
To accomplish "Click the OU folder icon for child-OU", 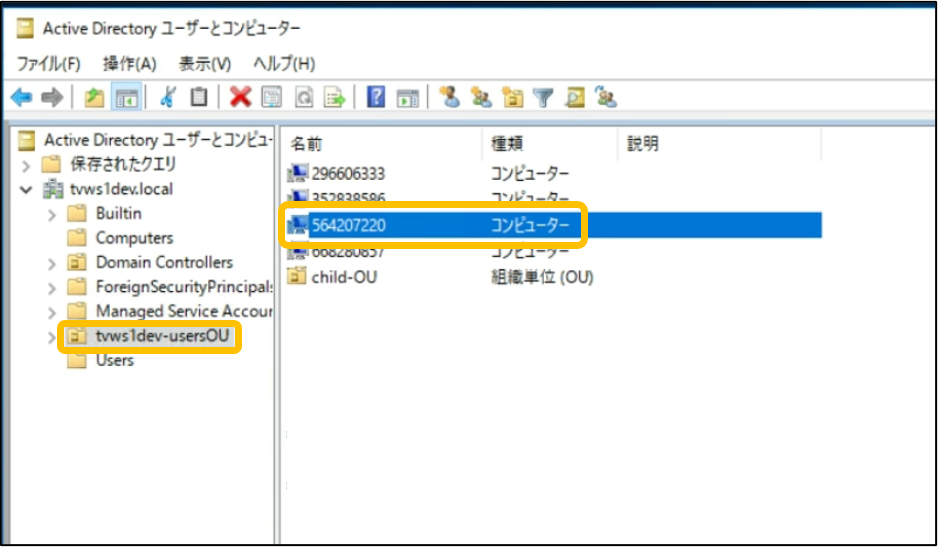I will click(x=297, y=276).
